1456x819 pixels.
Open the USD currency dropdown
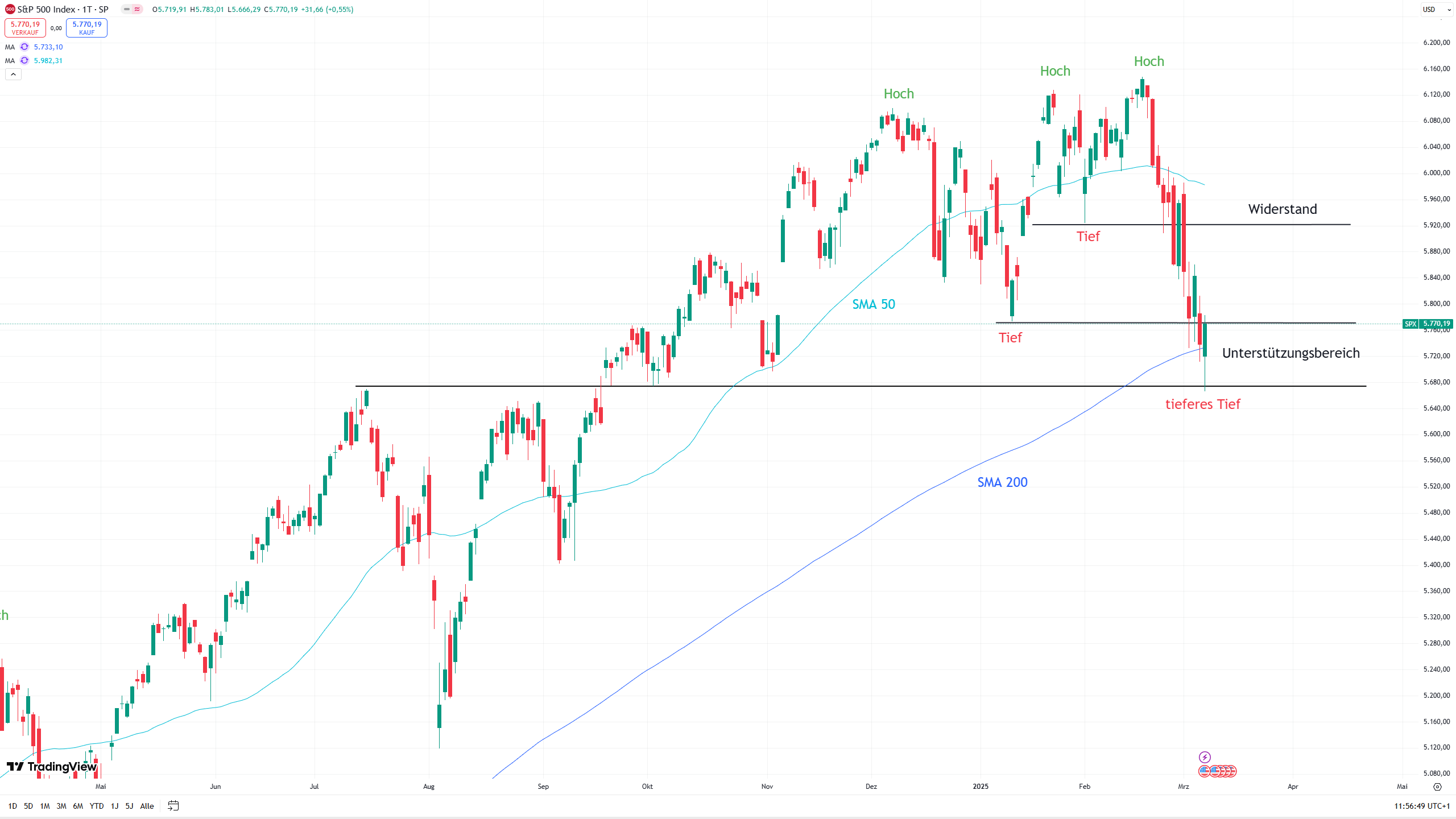[1436, 9]
